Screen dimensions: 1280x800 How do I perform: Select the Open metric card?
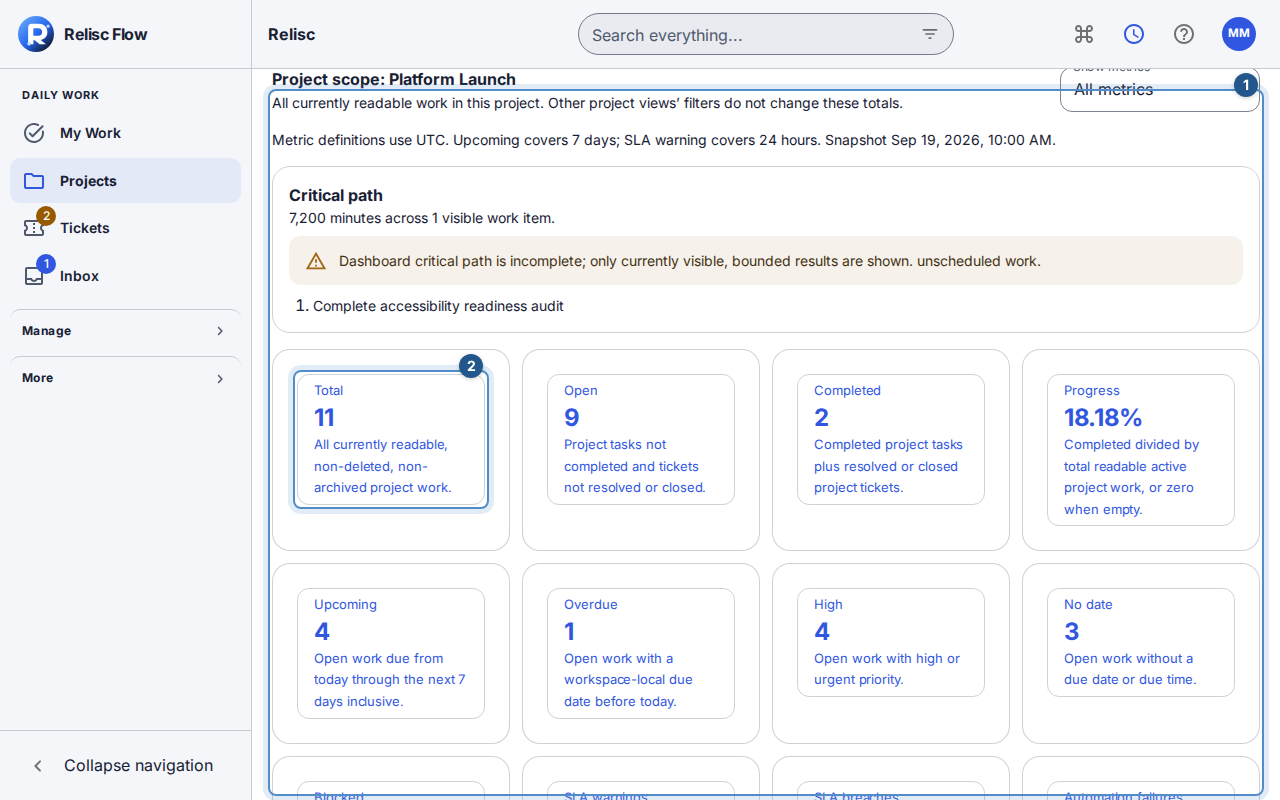(x=641, y=439)
